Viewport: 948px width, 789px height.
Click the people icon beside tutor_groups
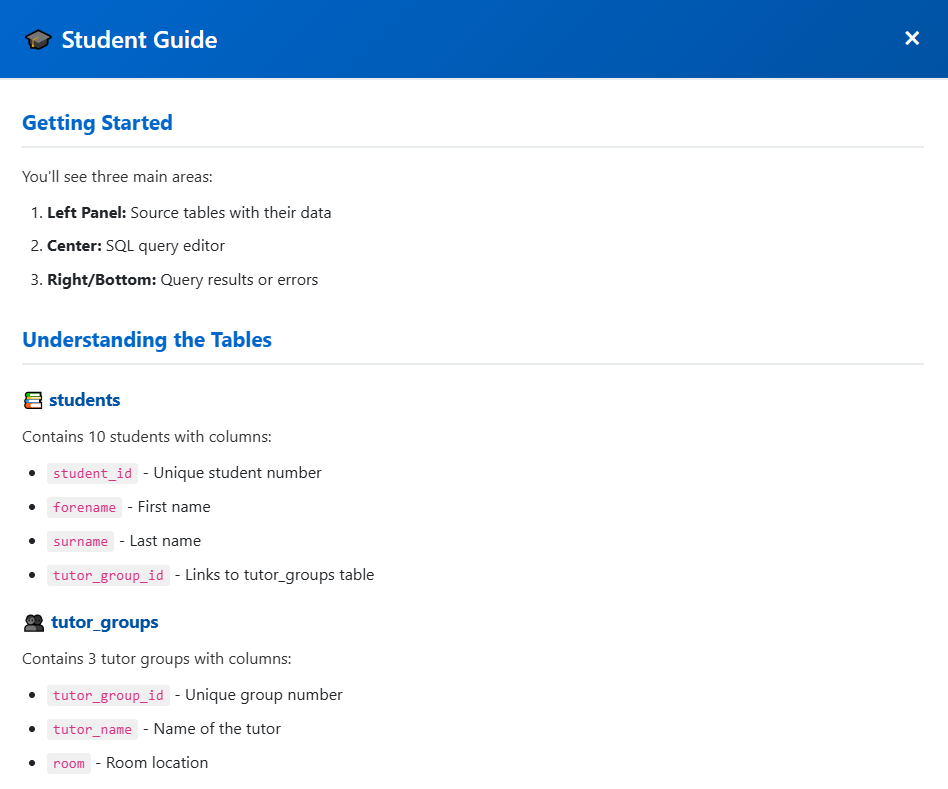point(33,623)
